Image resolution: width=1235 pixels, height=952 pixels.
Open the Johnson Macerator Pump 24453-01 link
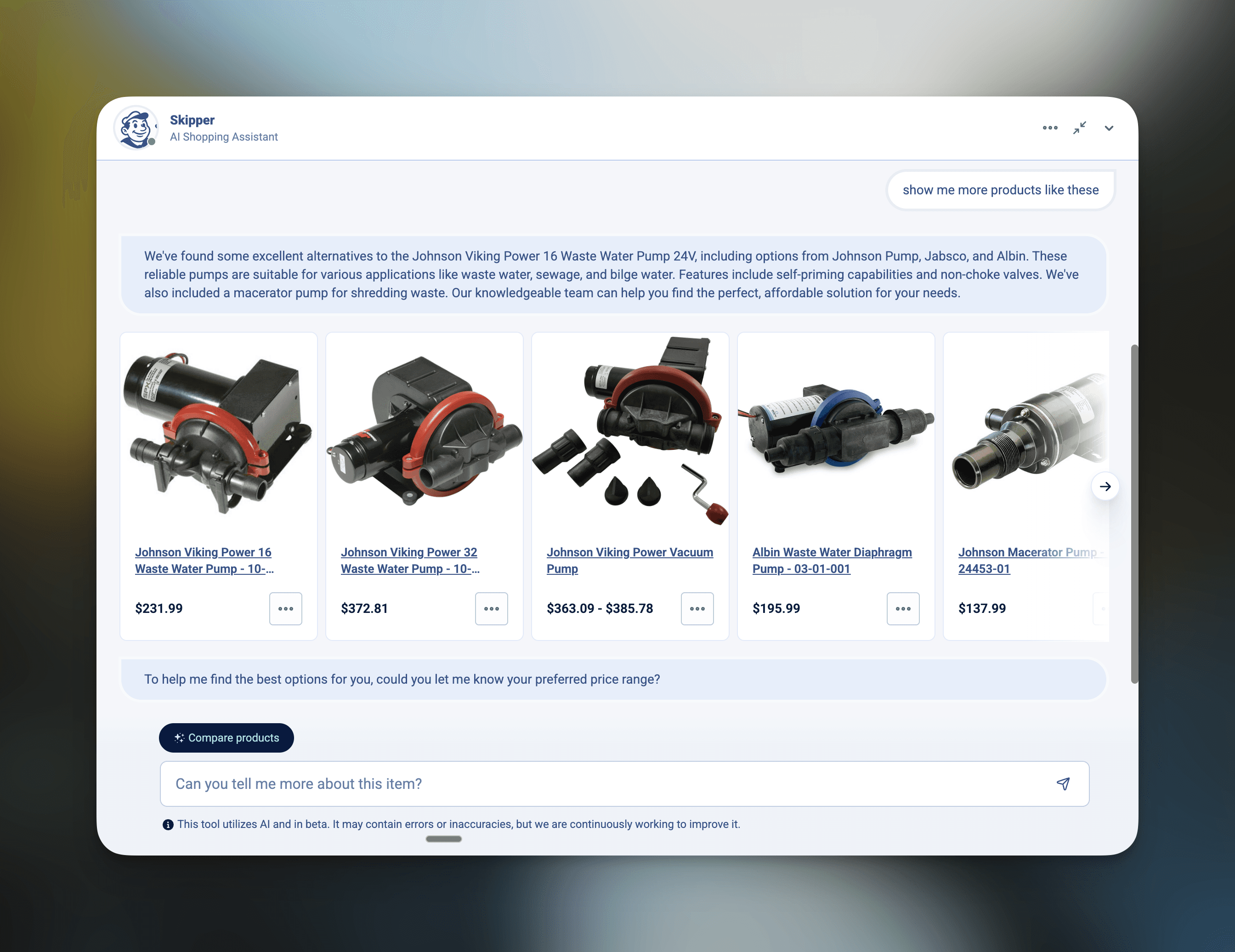[x=1029, y=560]
